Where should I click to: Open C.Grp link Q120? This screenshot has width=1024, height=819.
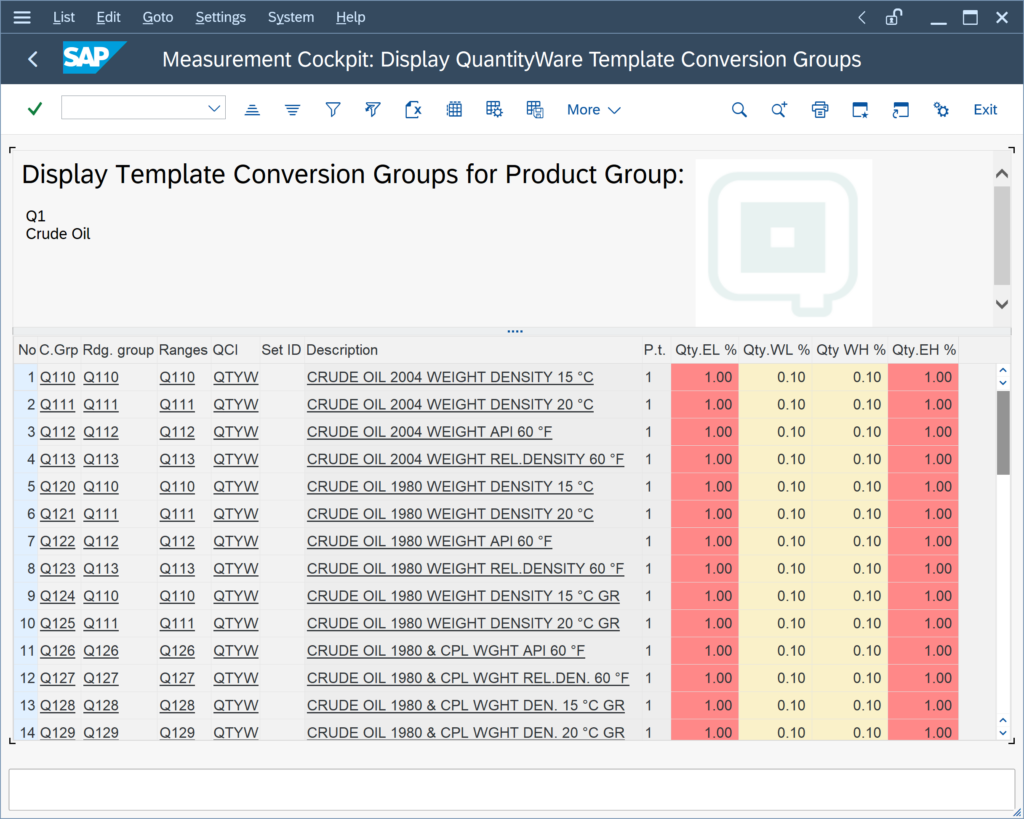click(57, 487)
